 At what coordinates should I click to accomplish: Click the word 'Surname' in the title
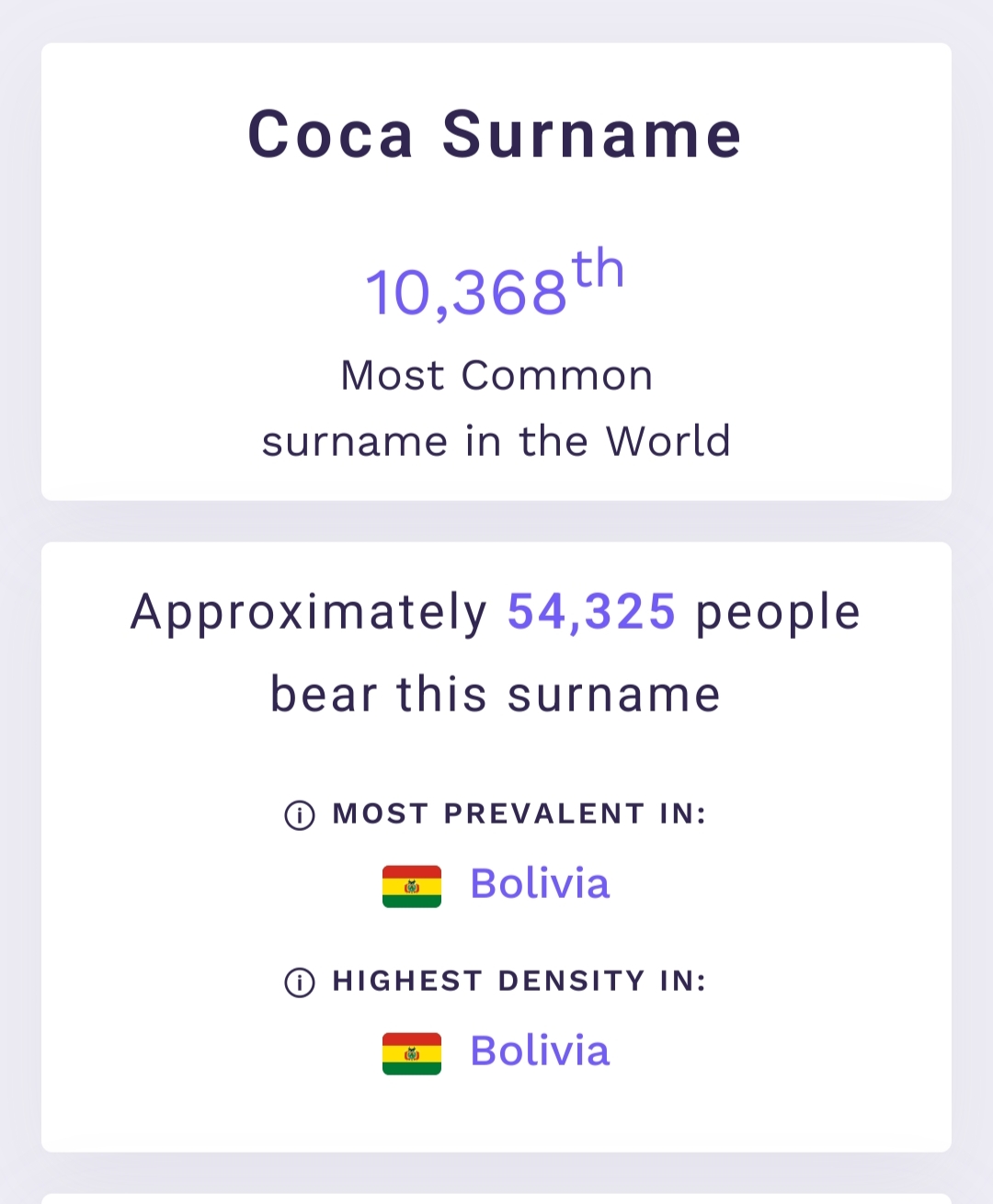[x=592, y=134]
